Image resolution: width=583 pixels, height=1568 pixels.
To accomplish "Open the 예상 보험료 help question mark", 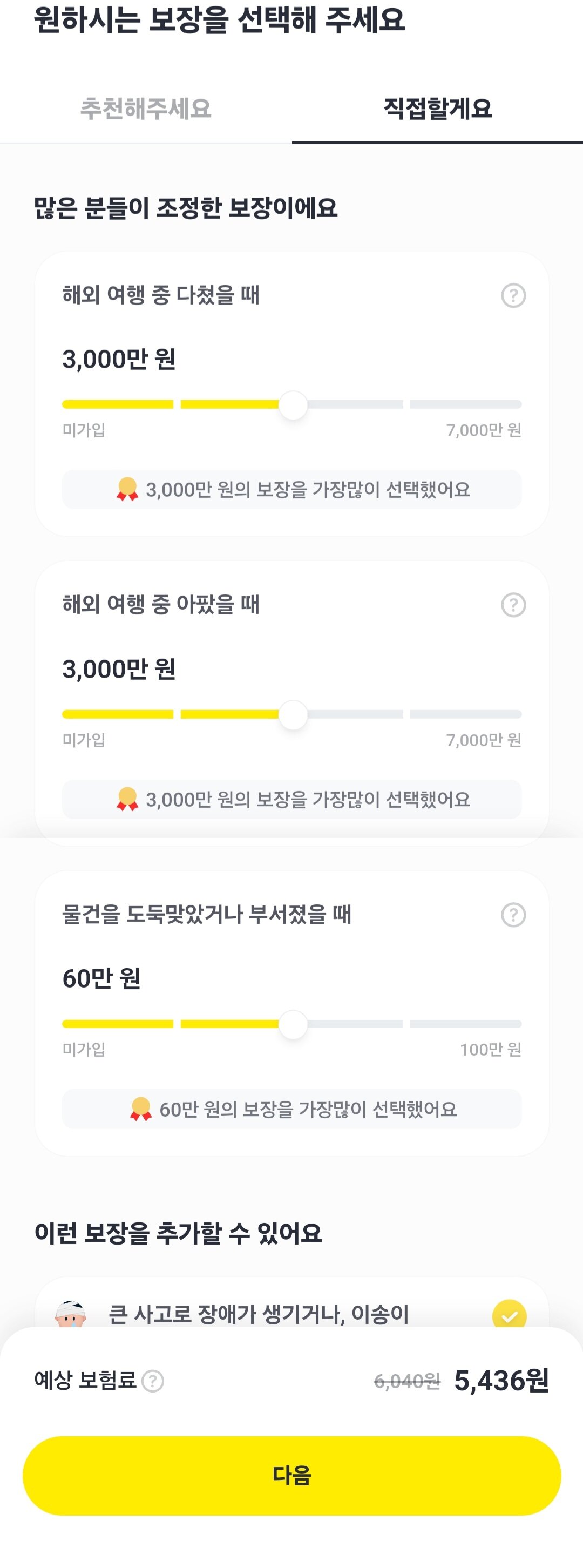I will (x=153, y=1381).
